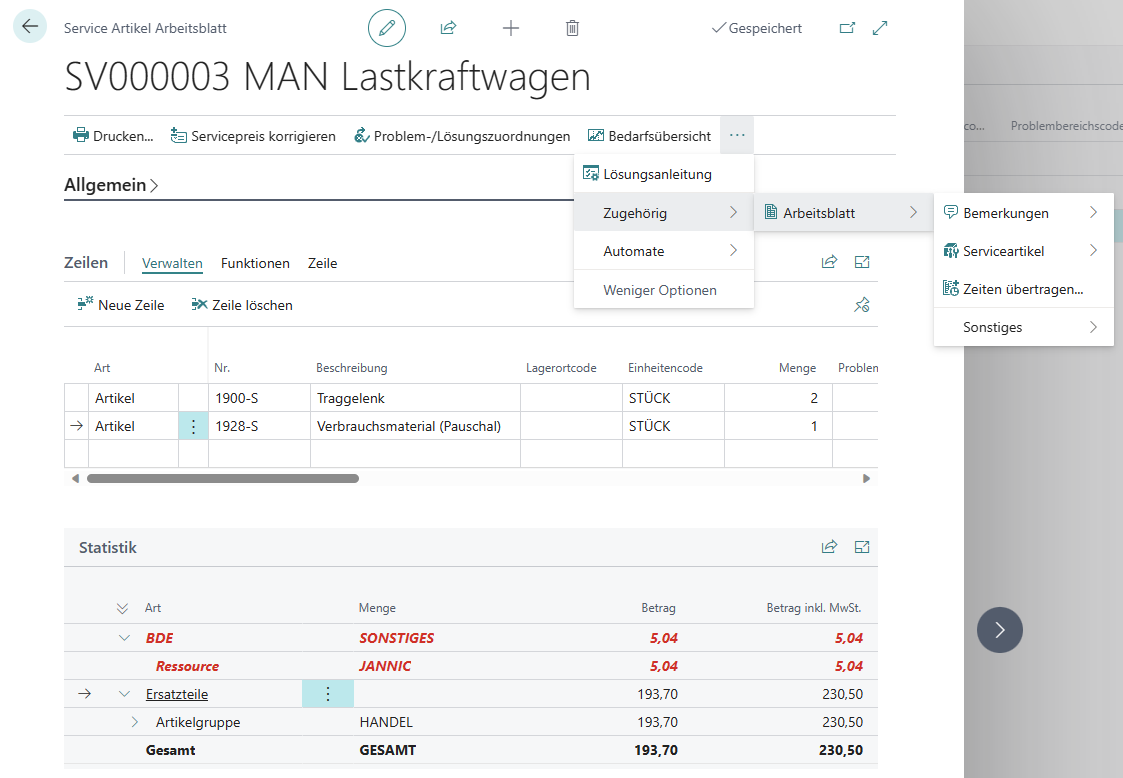Select Lösungsanleitung menu entry
Viewport: 1123px width, 778px height.
(x=664, y=174)
